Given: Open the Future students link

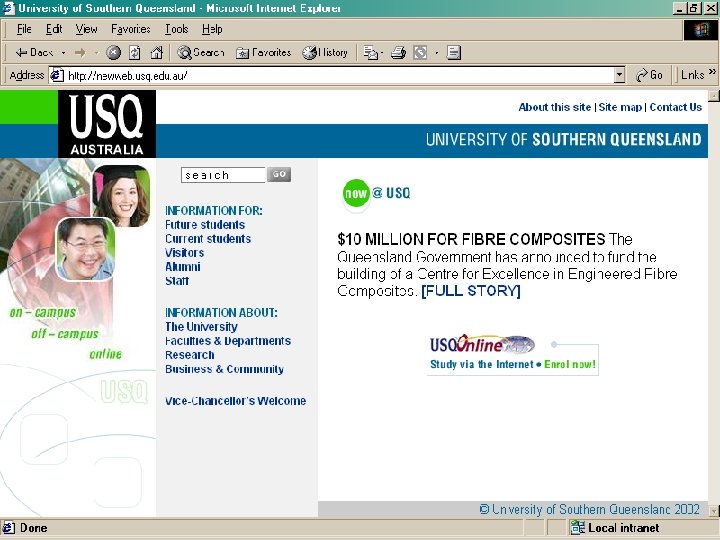Looking at the screenshot, I should pos(205,225).
